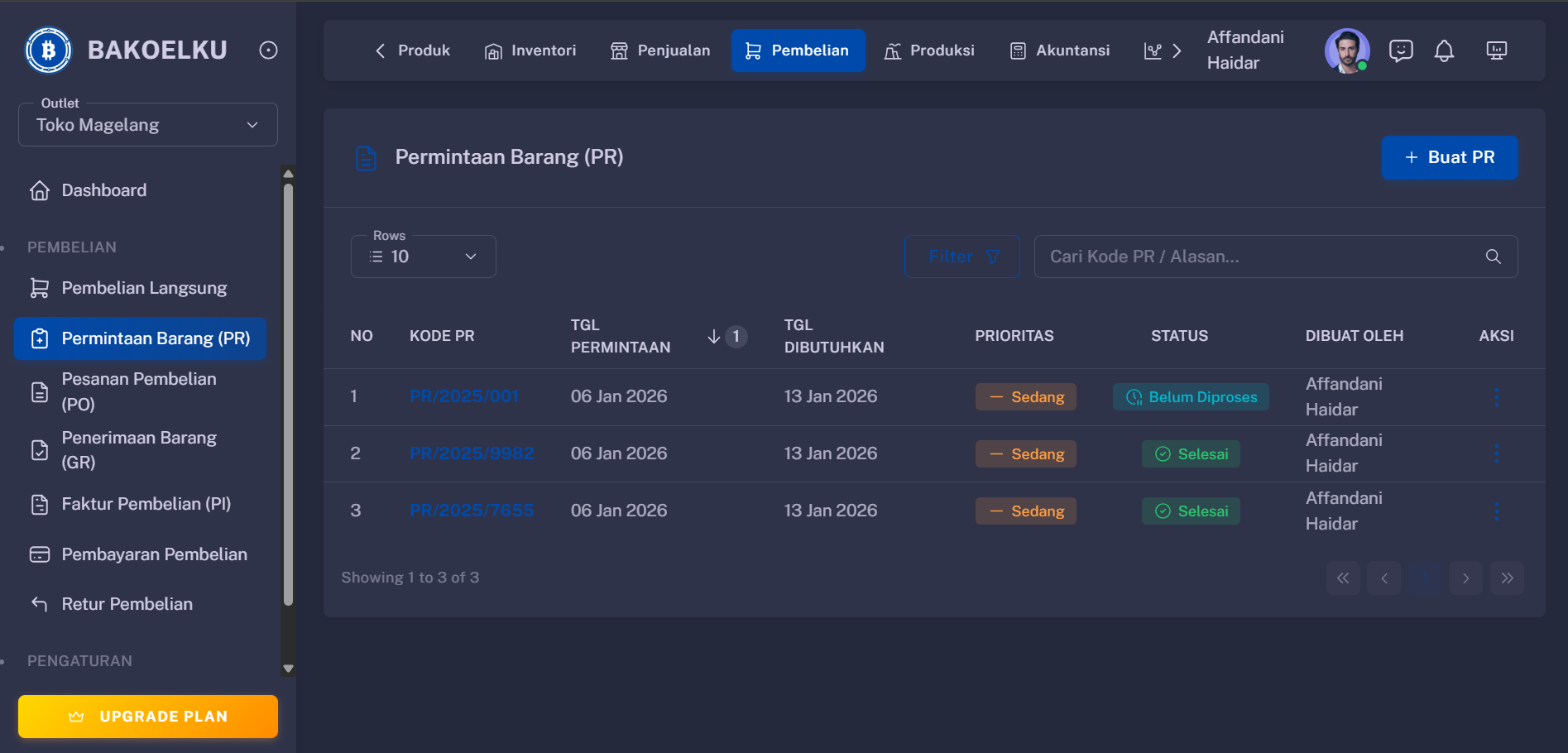The width and height of the screenshot is (1568, 753).
Task: Click the right chevron in the module navigation
Action: (x=1178, y=50)
